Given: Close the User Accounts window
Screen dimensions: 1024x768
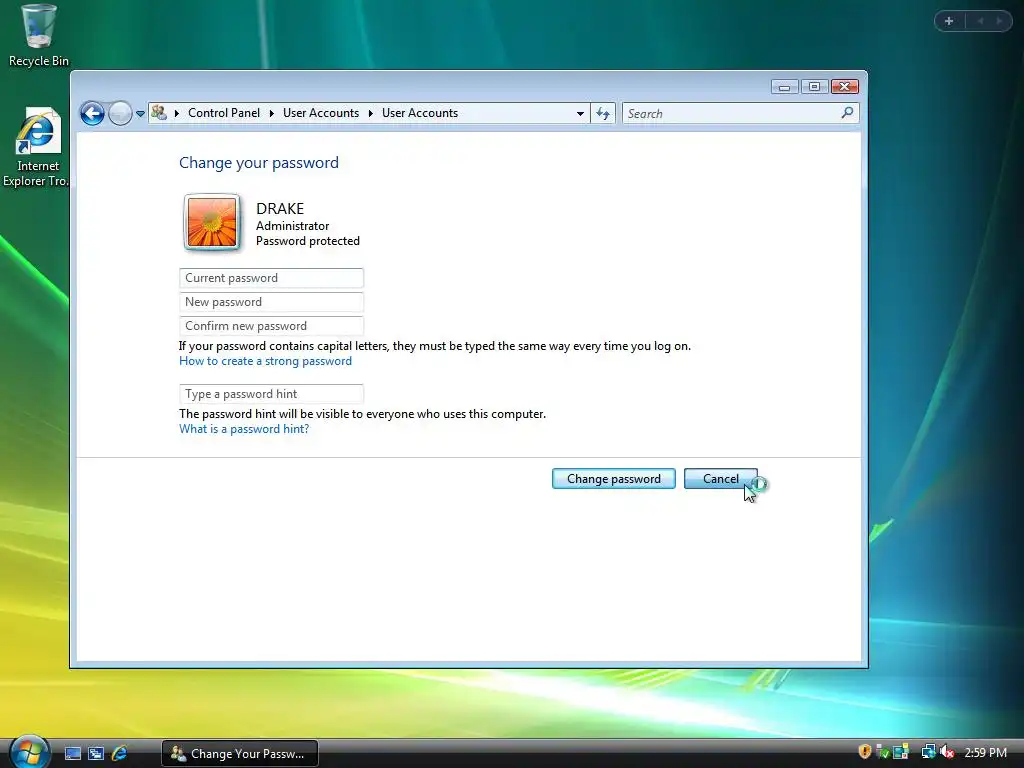Looking at the screenshot, I should (x=844, y=87).
